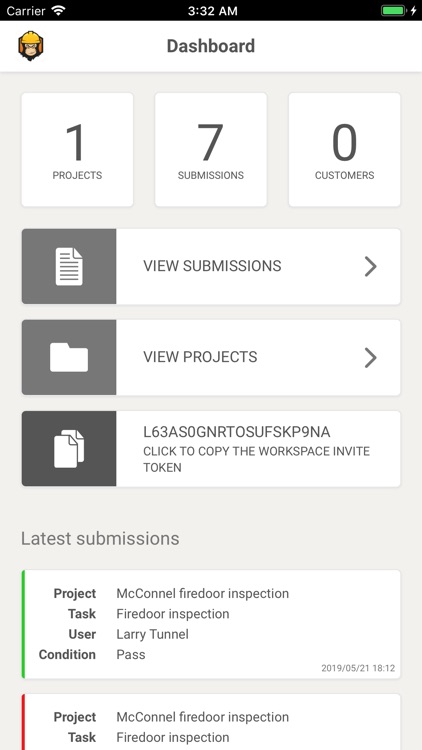Select the Submissions count card

coord(211,150)
